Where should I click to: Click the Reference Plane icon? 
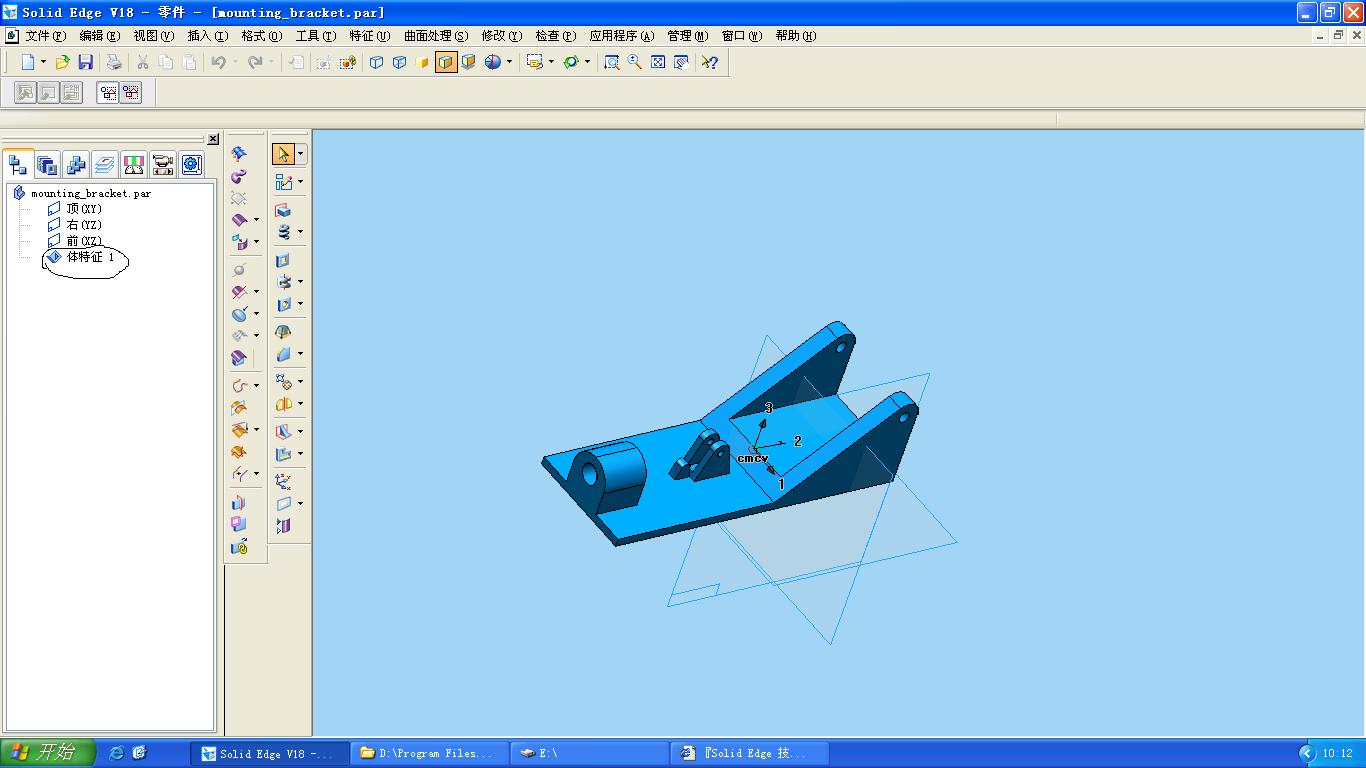[284, 504]
